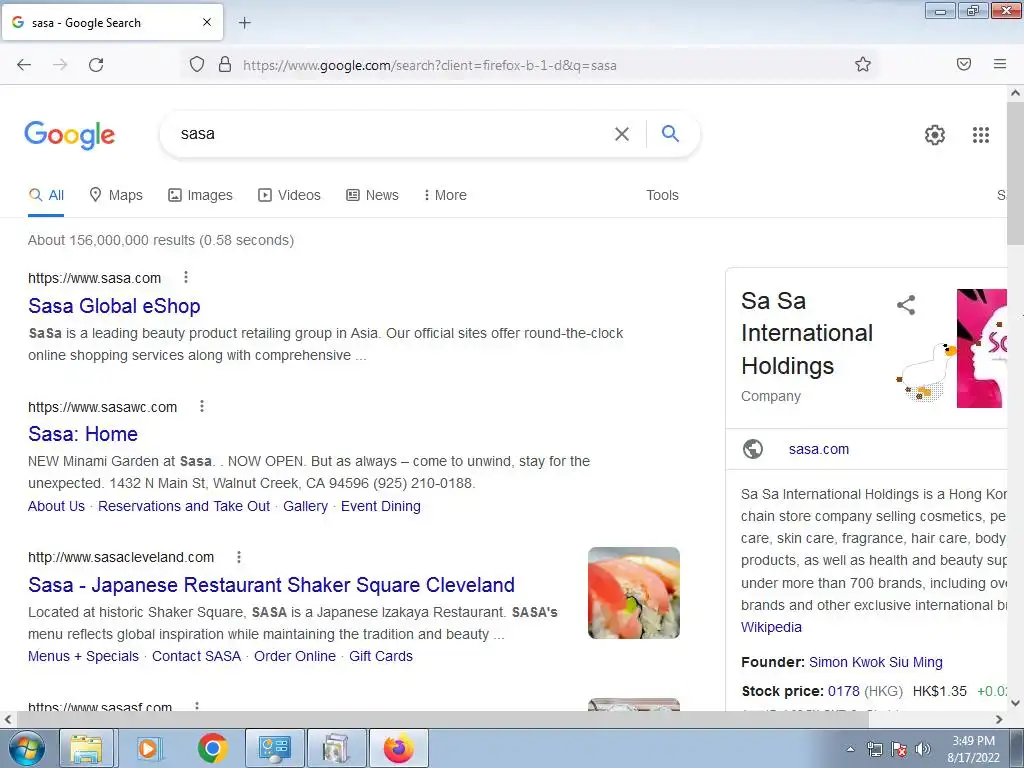Viewport: 1024px width, 768px height.
Task: Share the Sa Sa knowledge panel
Action: pyautogui.click(x=906, y=304)
